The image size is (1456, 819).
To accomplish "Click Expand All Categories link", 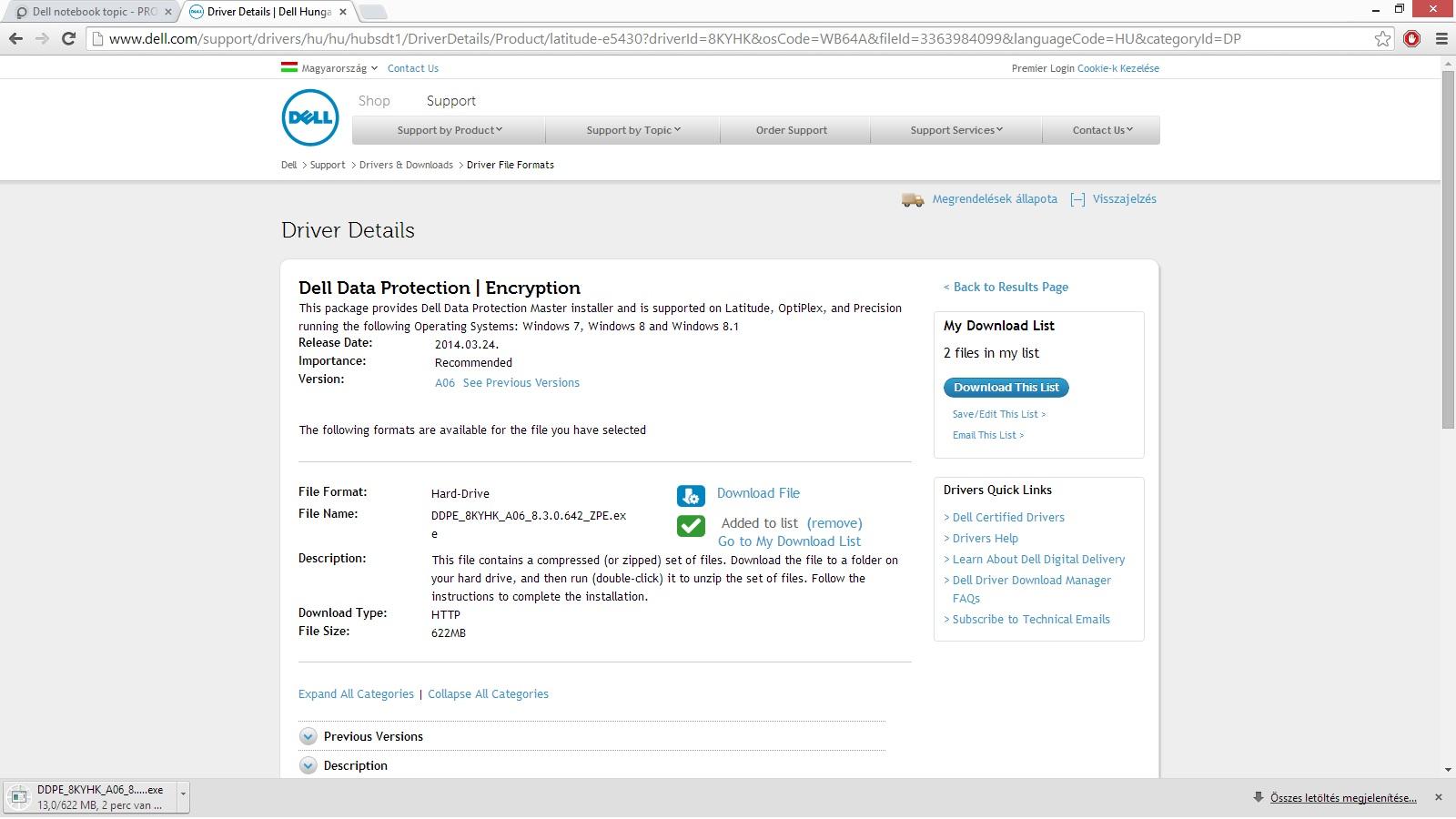I will coord(356,693).
